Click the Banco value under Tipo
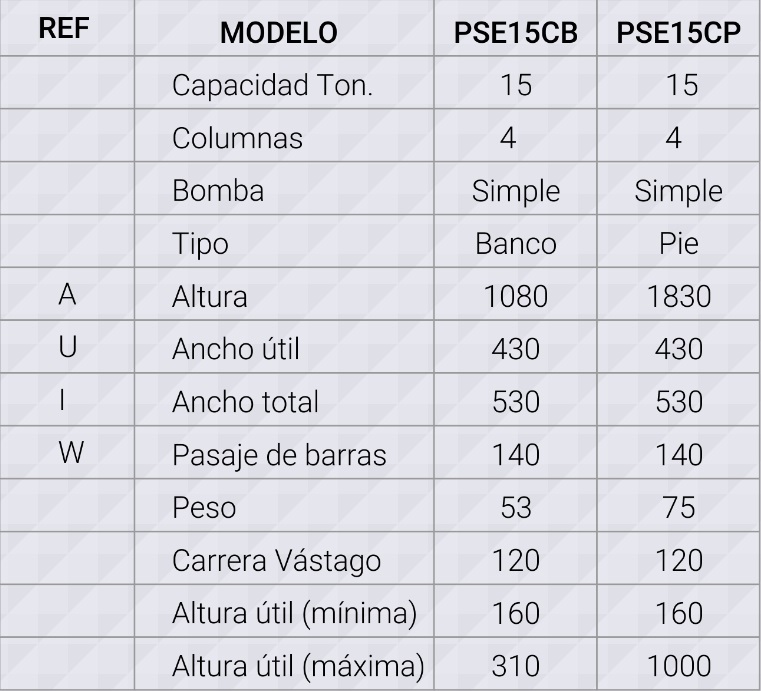Image resolution: width=761 pixels, height=691 pixels. [x=515, y=244]
